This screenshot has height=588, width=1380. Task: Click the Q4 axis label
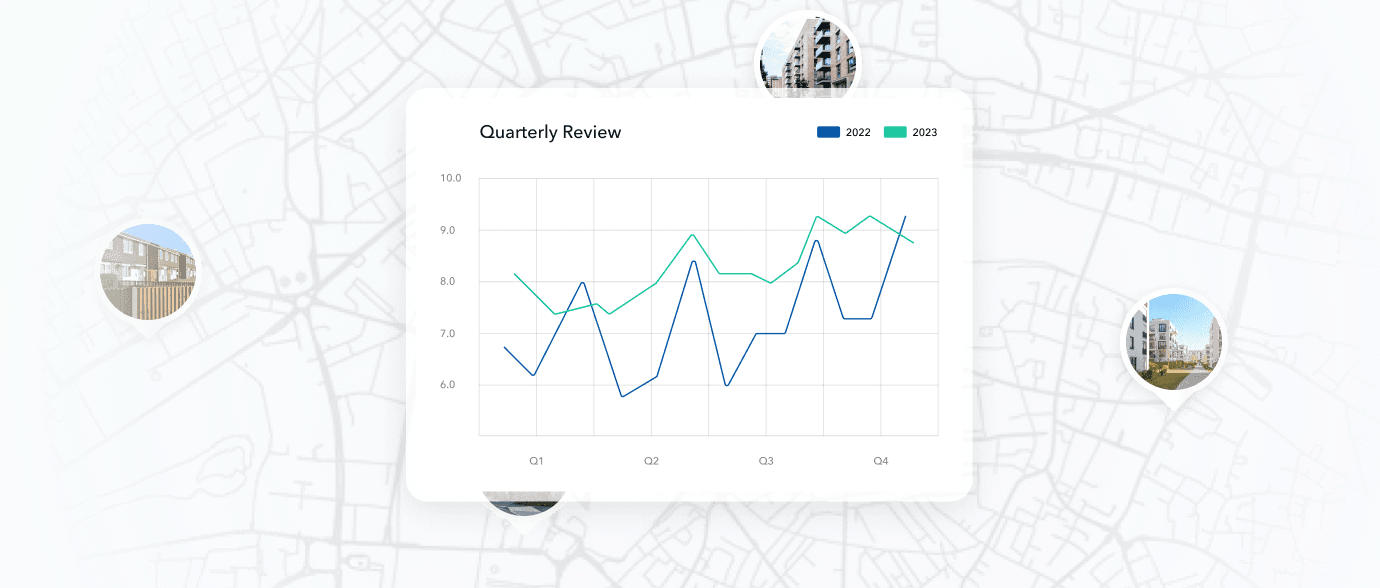(881, 461)
